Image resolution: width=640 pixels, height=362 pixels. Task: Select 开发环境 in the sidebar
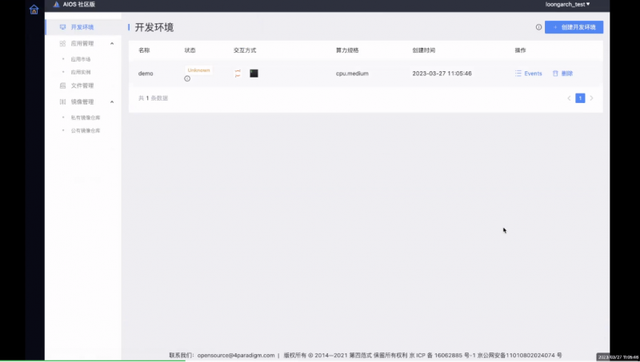82,27
